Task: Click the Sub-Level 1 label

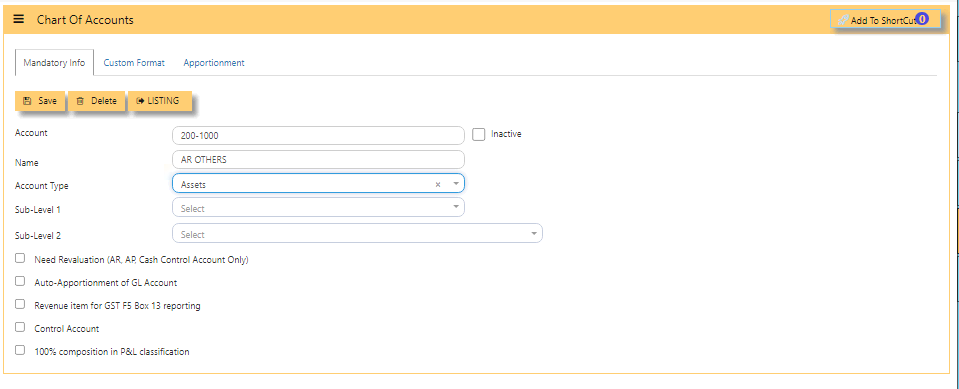Action: click(37, 209)
